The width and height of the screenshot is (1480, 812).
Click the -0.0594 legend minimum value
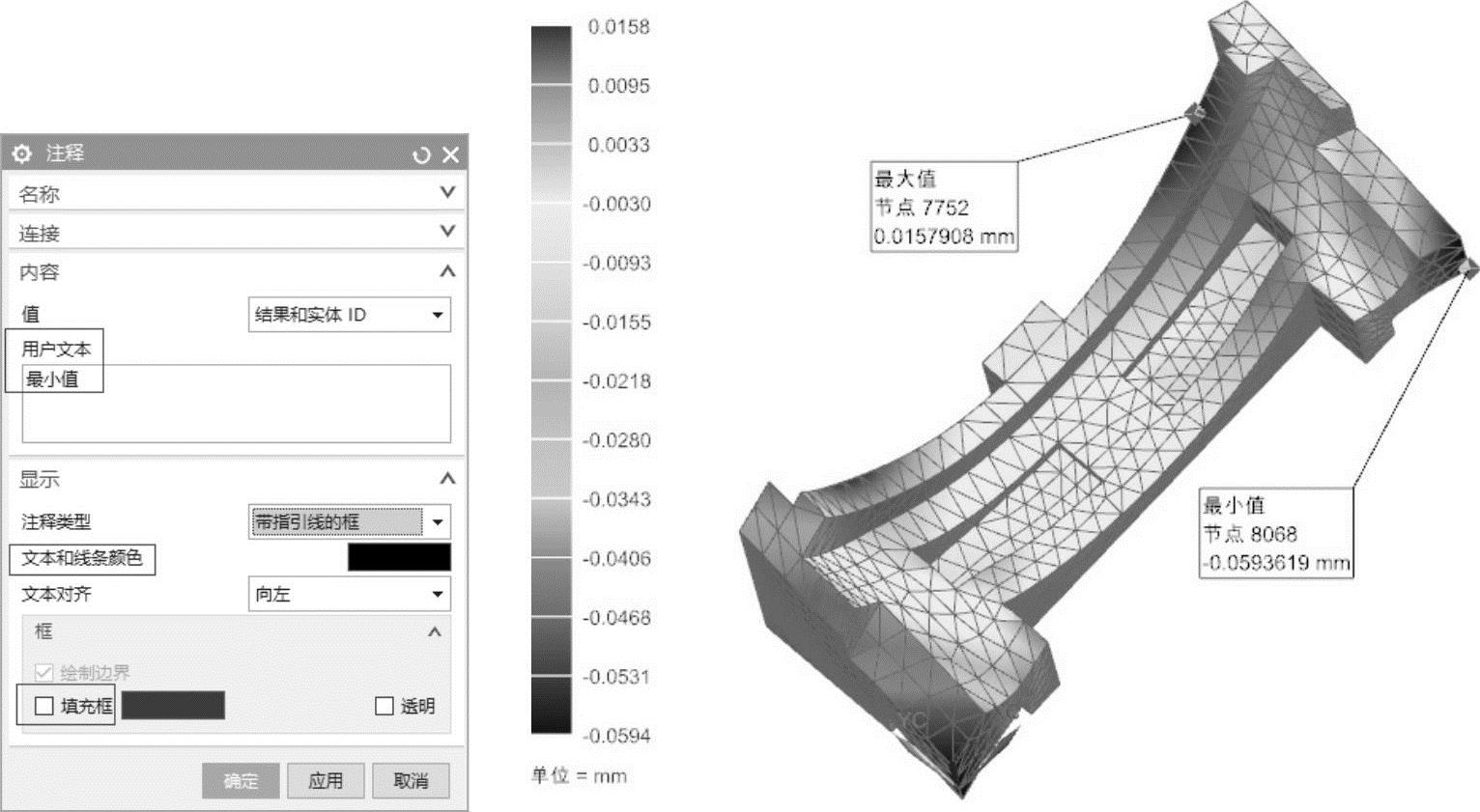616,736
